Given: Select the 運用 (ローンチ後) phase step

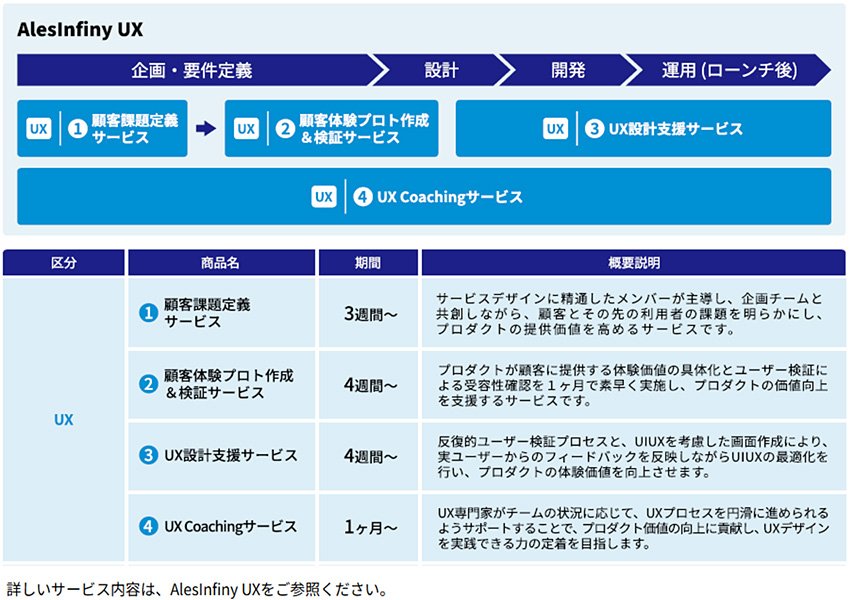Looking at the screenshot, I should [728, 70].
